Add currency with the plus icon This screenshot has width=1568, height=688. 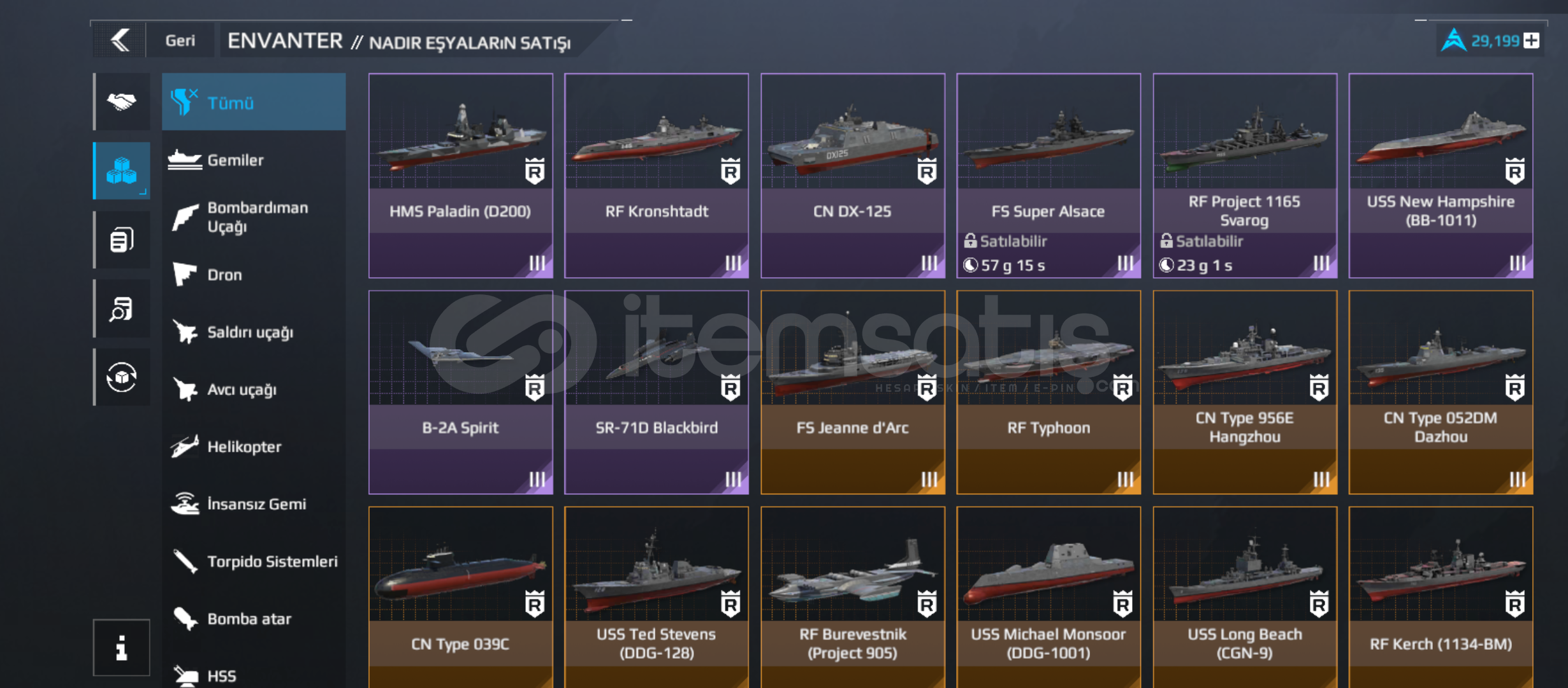(x=1532, y=41)
